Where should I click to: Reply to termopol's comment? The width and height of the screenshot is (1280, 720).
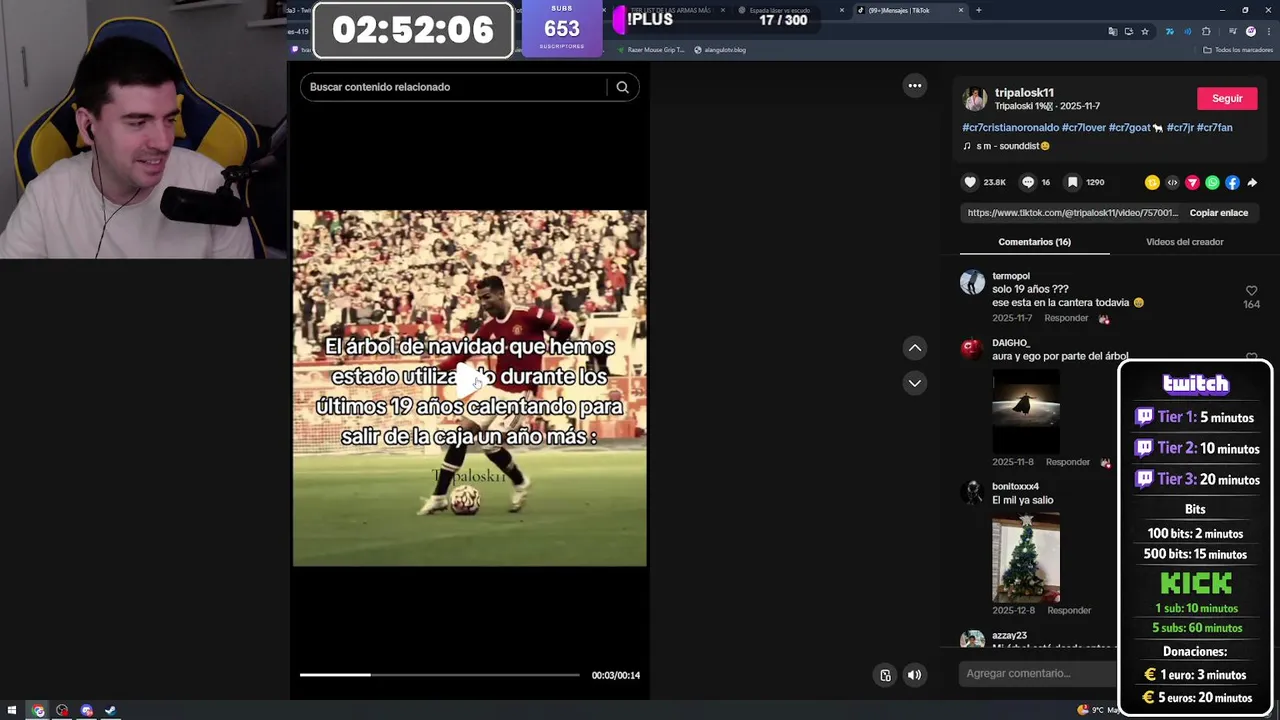click(1066, 318)
